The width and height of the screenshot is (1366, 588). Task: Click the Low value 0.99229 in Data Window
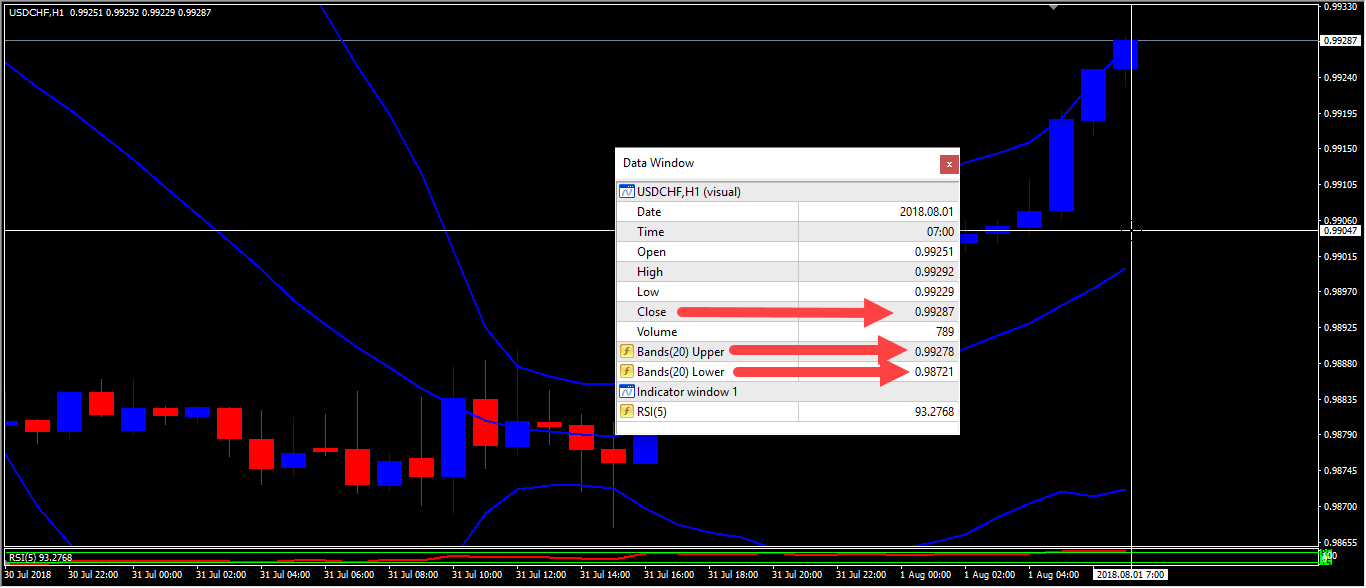pos(935,292)
